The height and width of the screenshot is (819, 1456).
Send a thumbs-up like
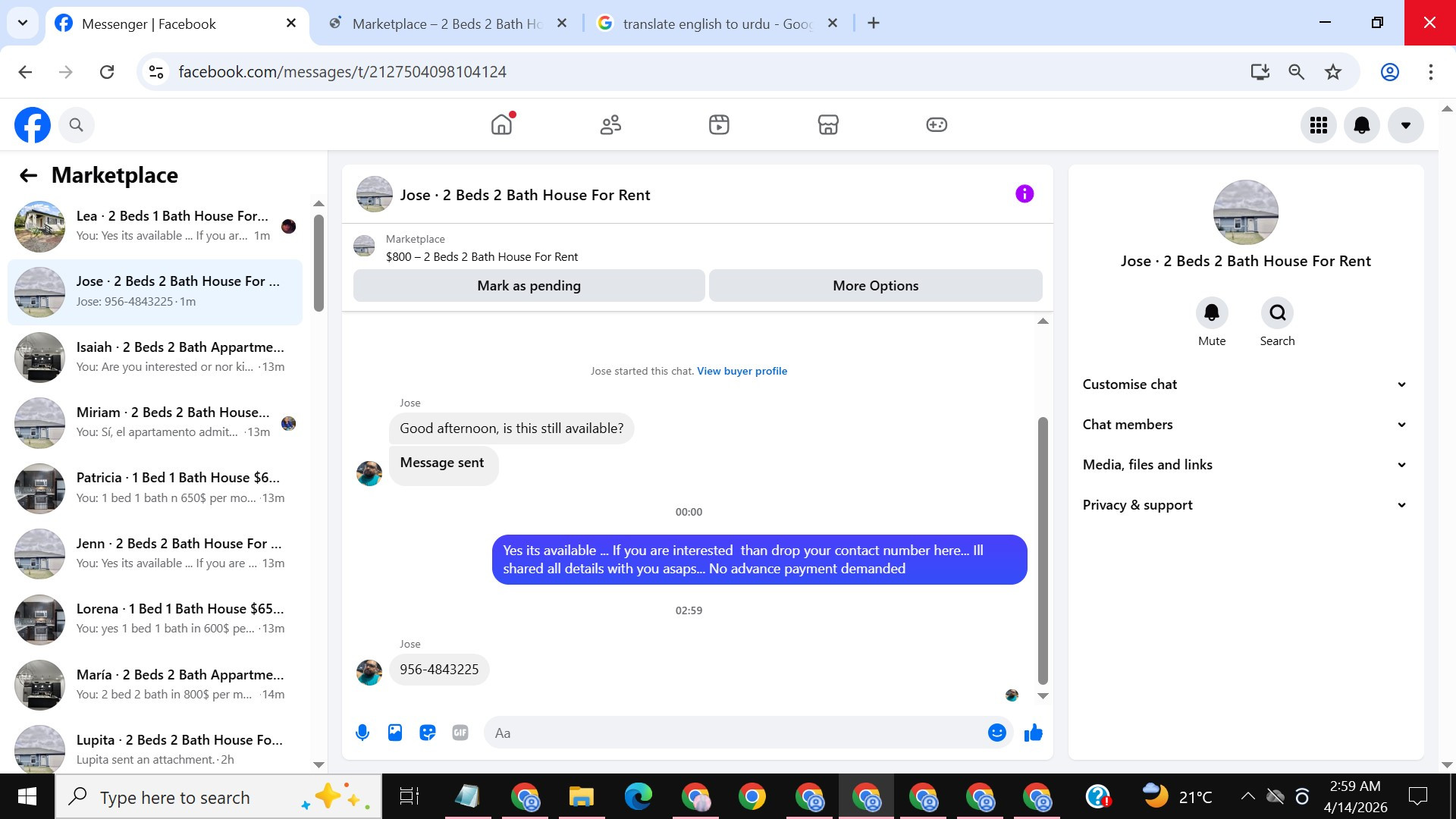point(1033,733)
